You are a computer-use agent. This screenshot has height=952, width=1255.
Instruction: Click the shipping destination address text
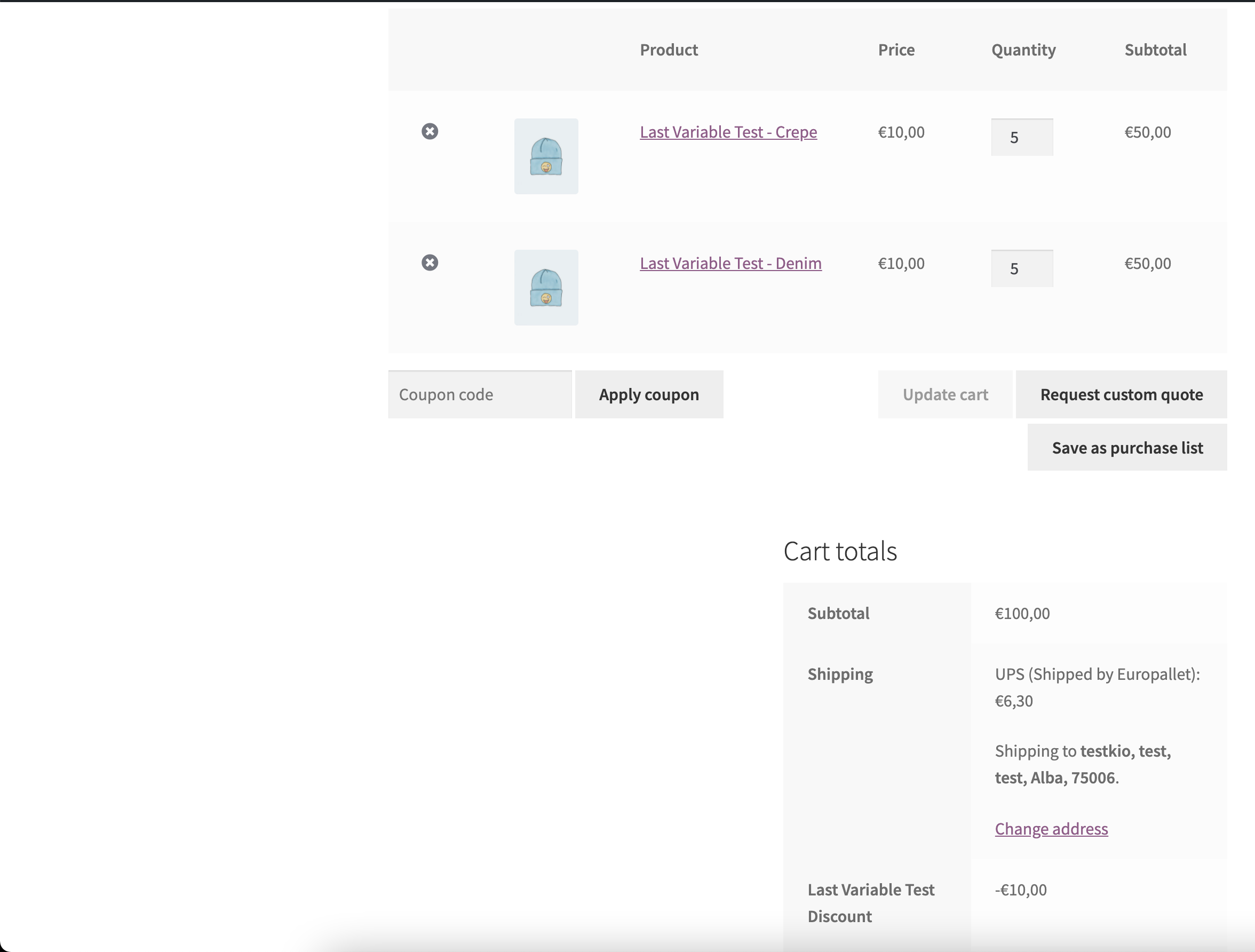point(1082,764)
